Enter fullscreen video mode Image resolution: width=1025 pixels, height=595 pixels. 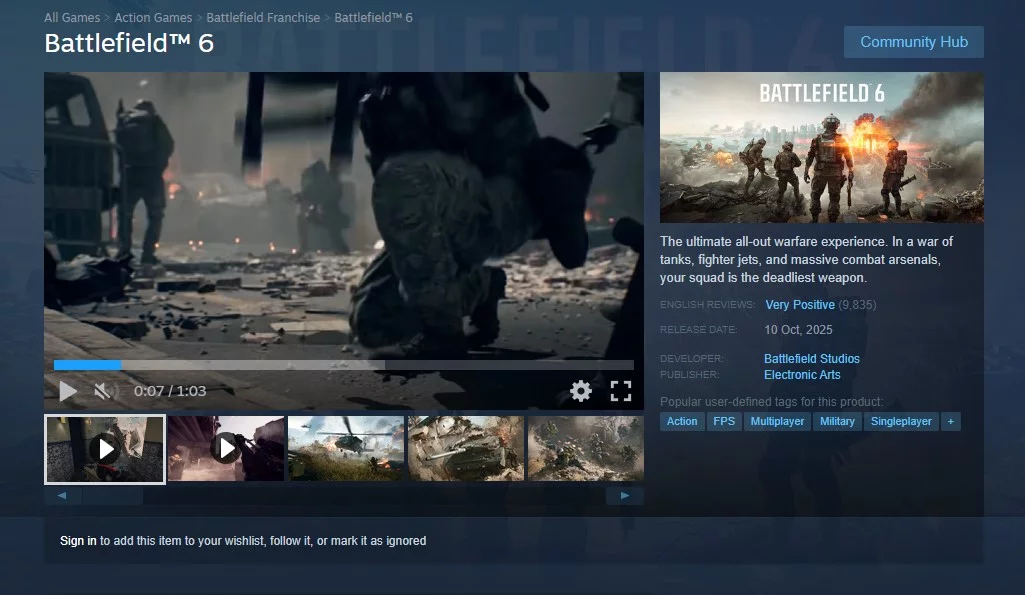621,391
